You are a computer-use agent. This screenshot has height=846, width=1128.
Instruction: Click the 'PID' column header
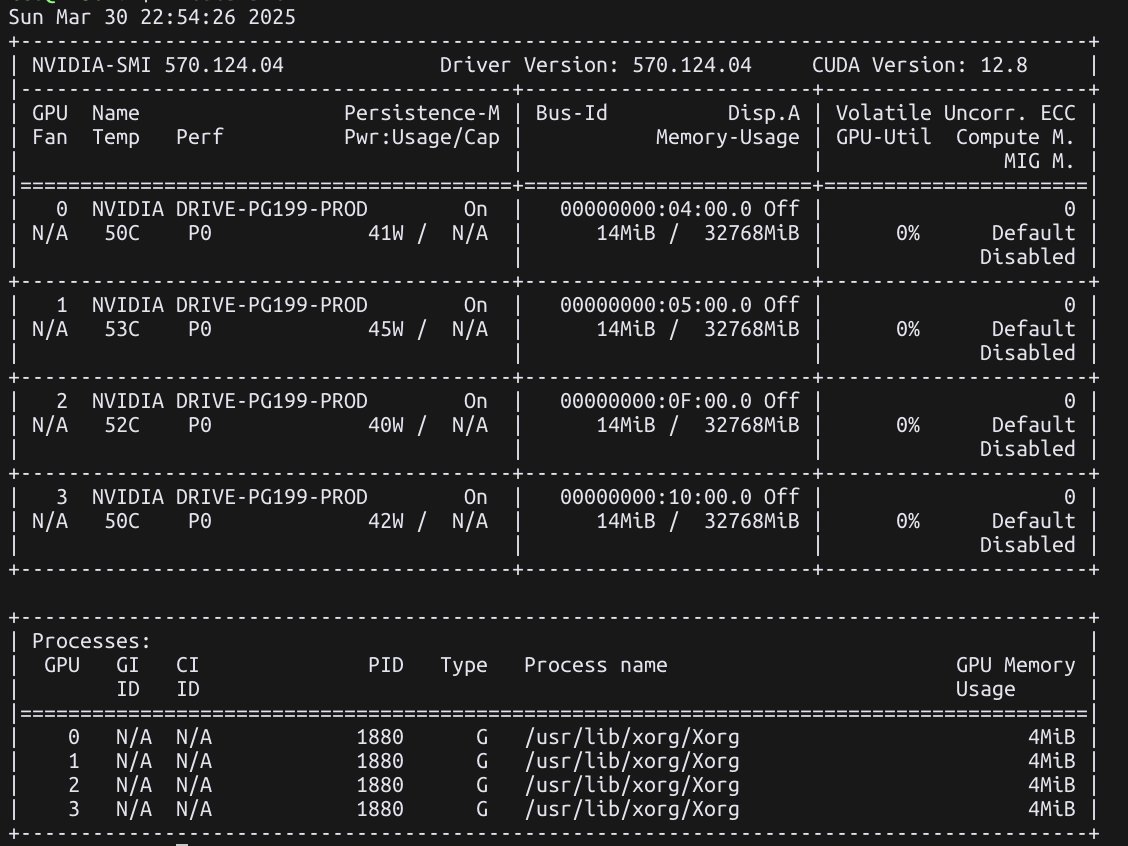pos(386,665)
